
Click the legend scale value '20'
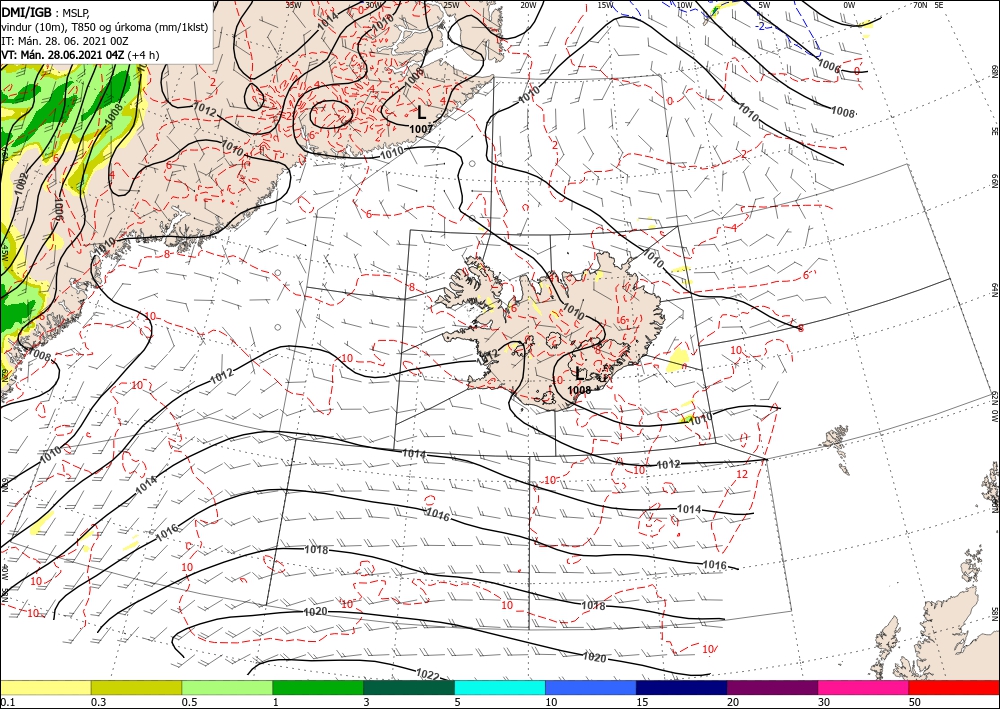point(733,702)
